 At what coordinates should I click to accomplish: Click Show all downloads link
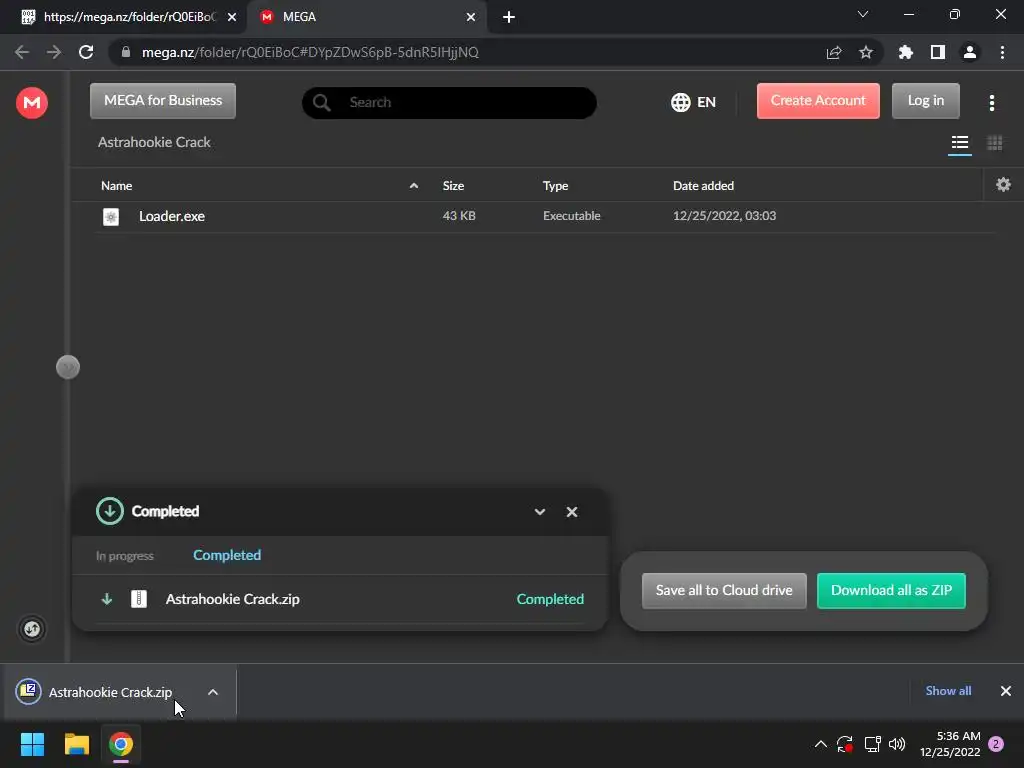[948, 691]
